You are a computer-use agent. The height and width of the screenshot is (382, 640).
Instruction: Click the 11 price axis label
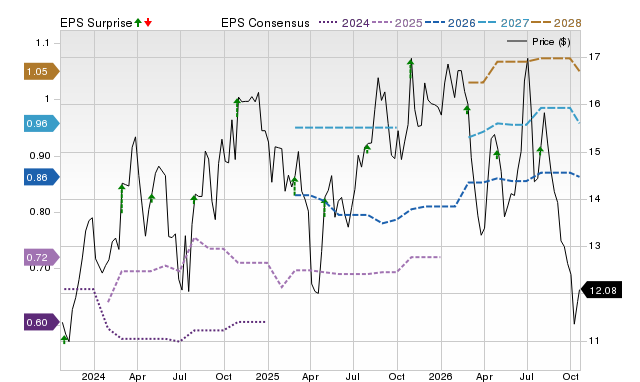pos(594,341)
